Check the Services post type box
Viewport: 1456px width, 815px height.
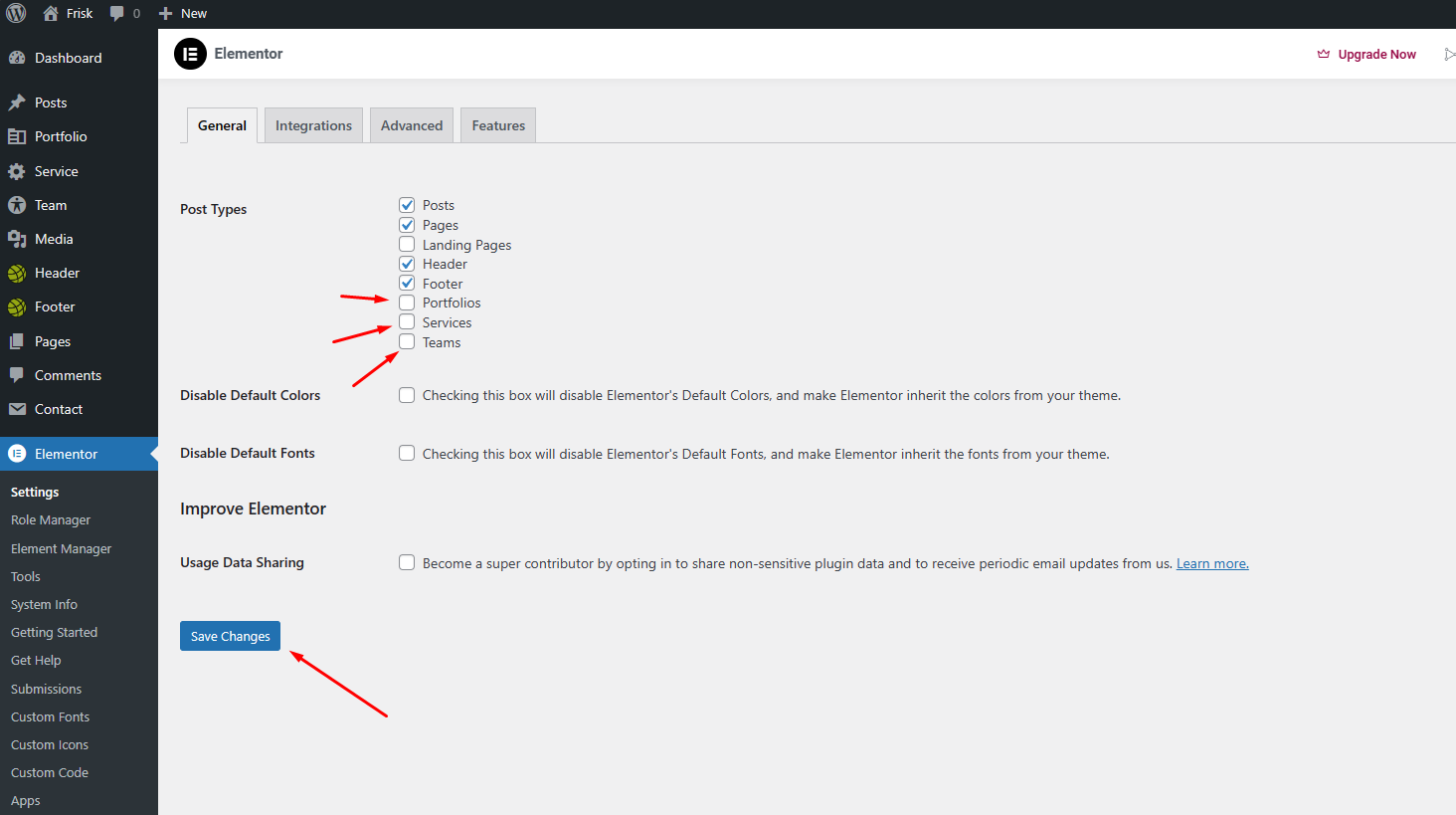[x=407, y=322]
